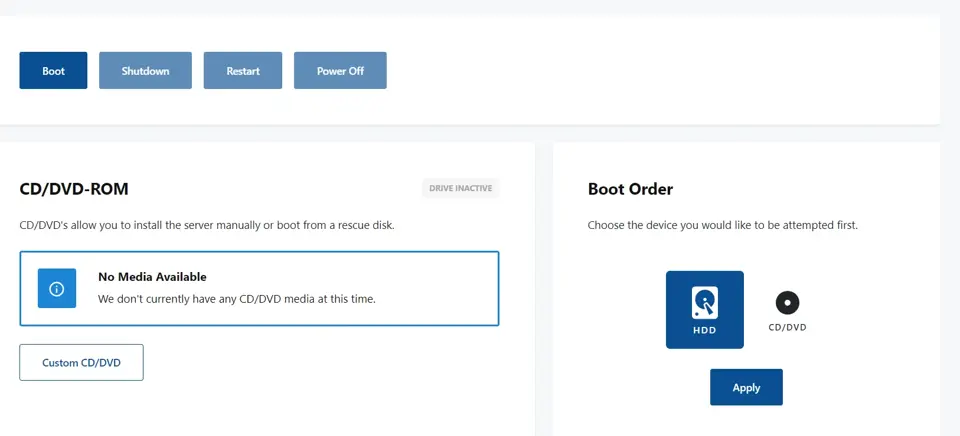This screenshot has height=436, width=960.
Task: Click the Power Off button
Action: point(340,70)
